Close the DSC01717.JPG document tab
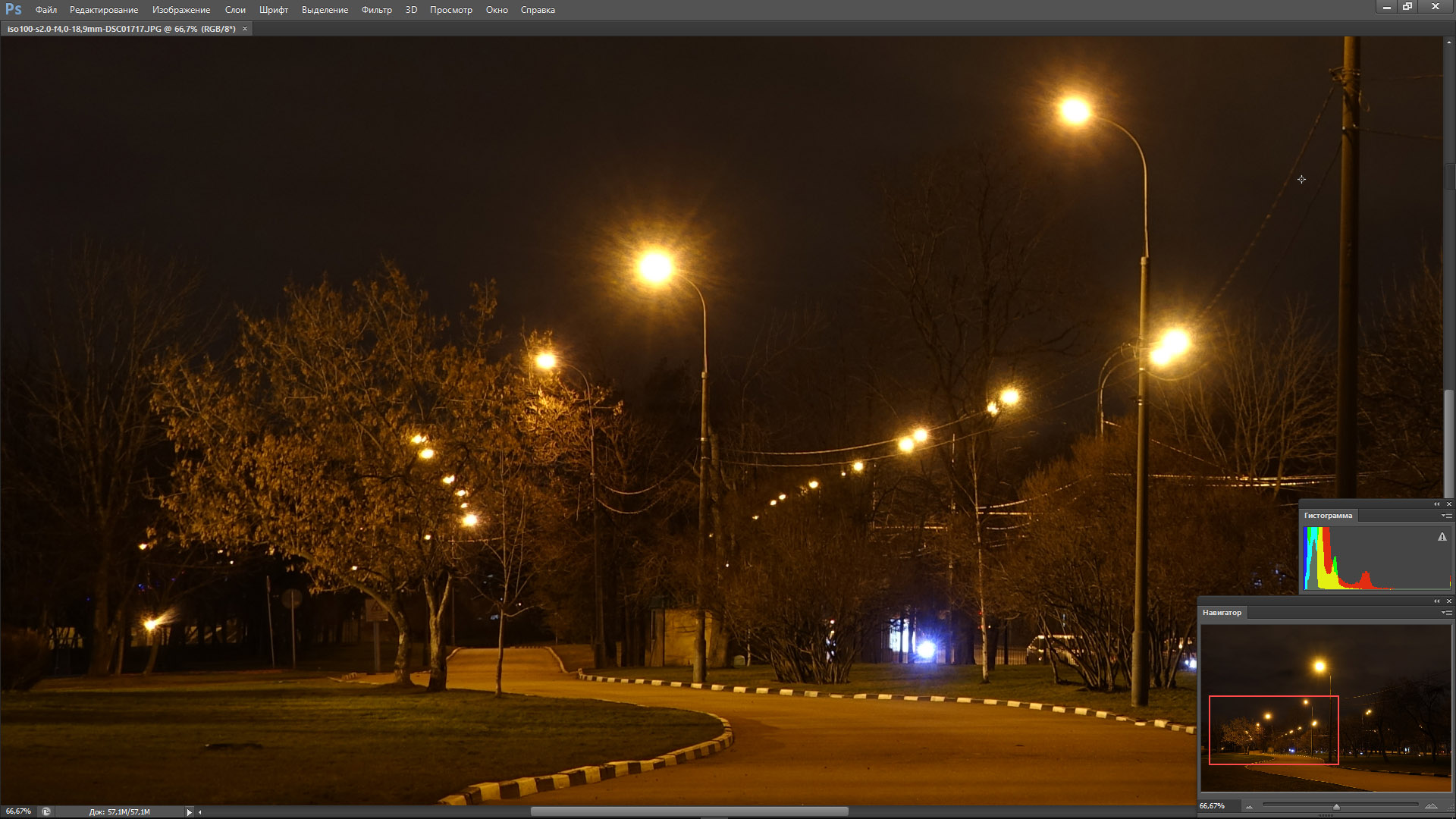This screenshot has height=819, width=1456. (x=245, y=29)
